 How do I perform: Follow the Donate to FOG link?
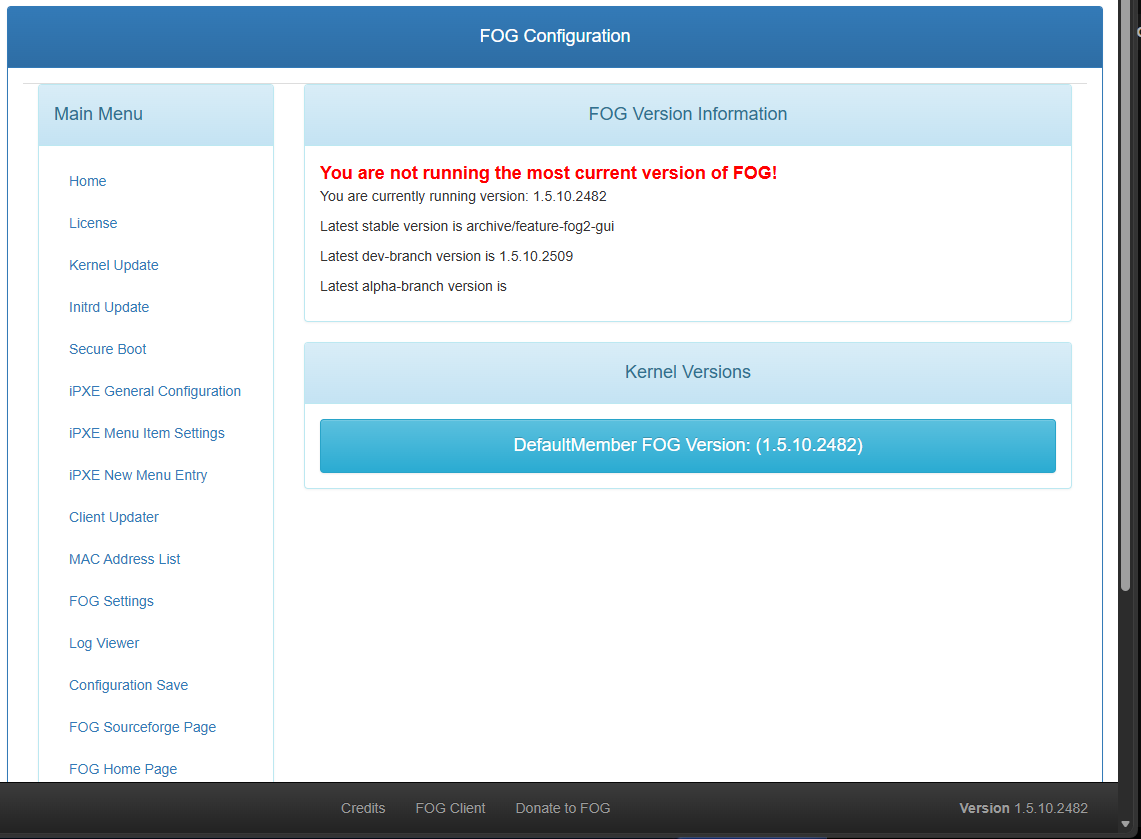[x=563, y=808]
